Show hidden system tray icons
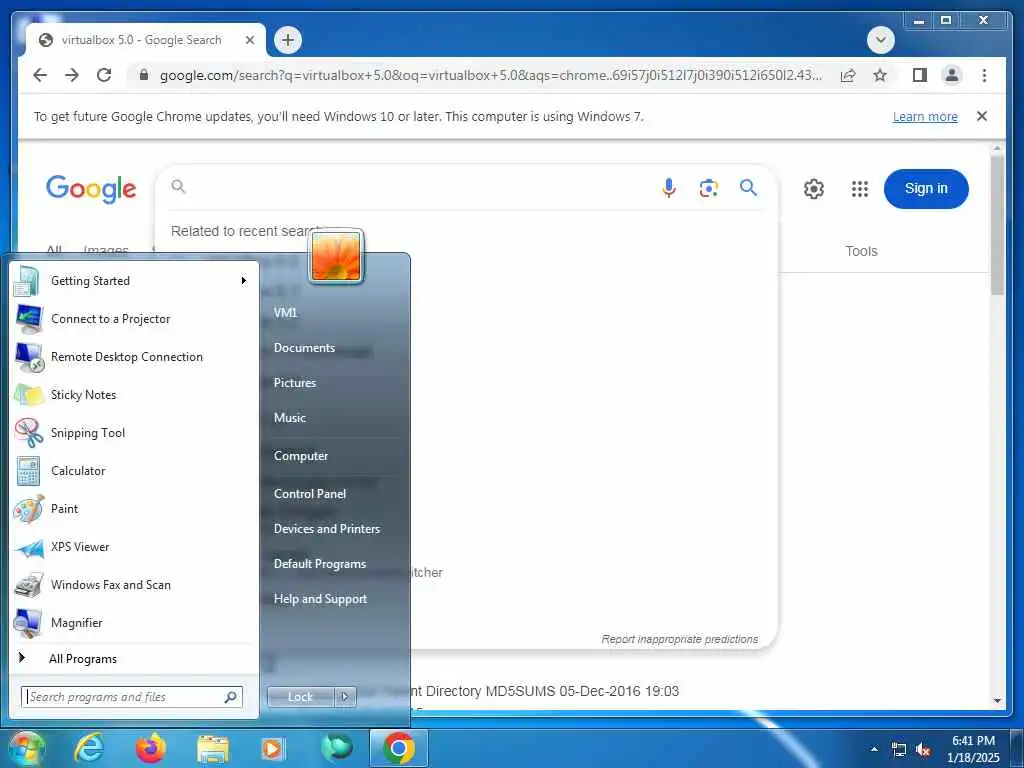The height and width of the screenshot is (768, 1024). point(874,749)
